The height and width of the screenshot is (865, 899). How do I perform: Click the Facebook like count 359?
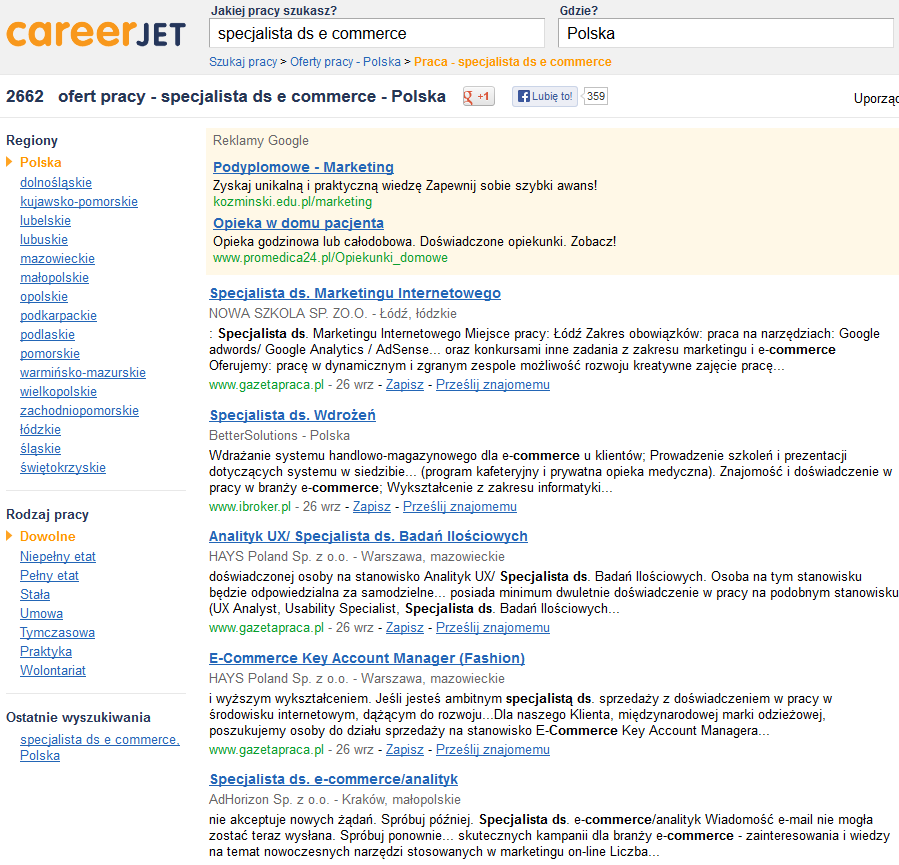point(596,96)
